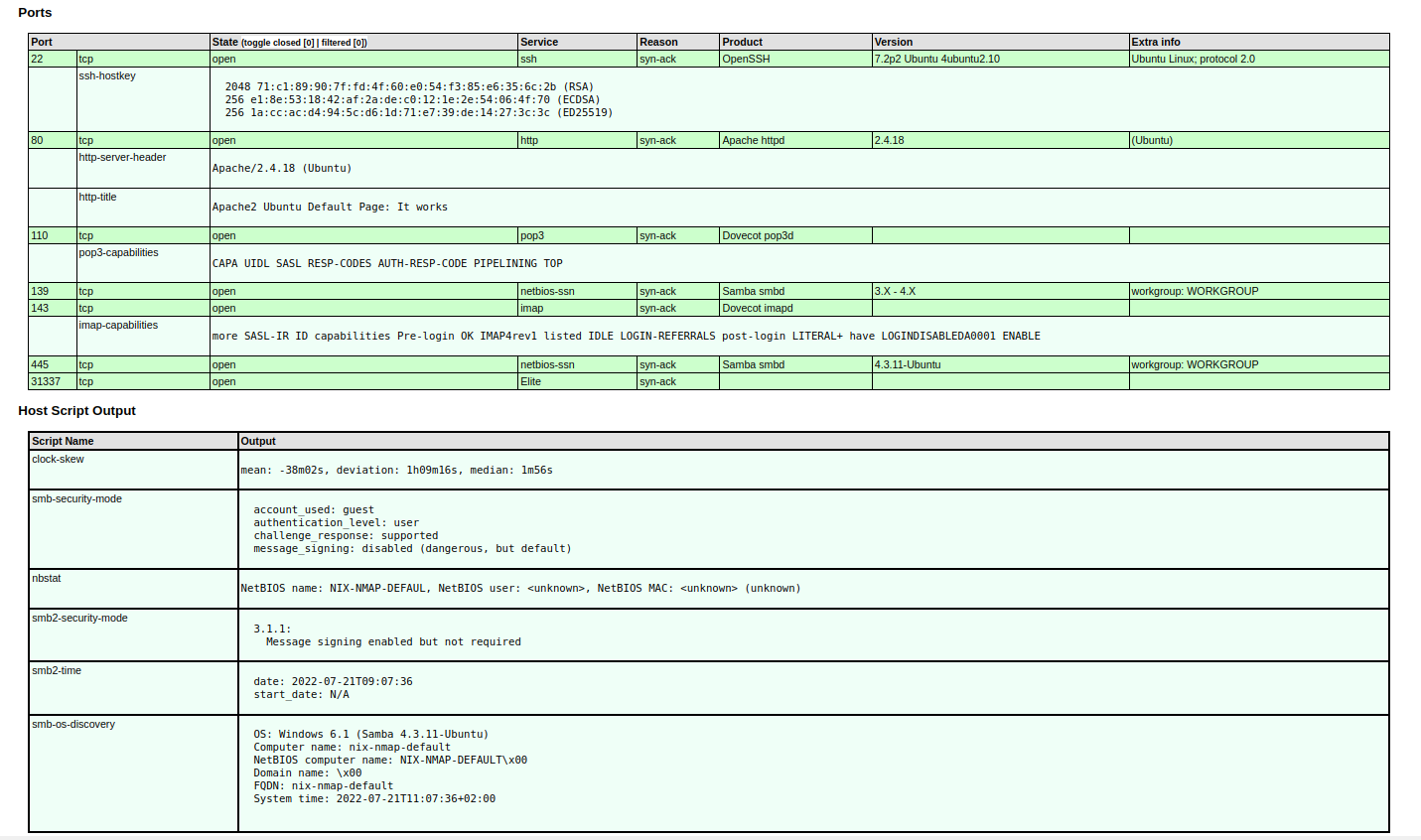Viewport: 1421px width, 840px height.
Task: Select 'date: 2022-07-21T09:07:36' output line
Action: pos(333,681)
